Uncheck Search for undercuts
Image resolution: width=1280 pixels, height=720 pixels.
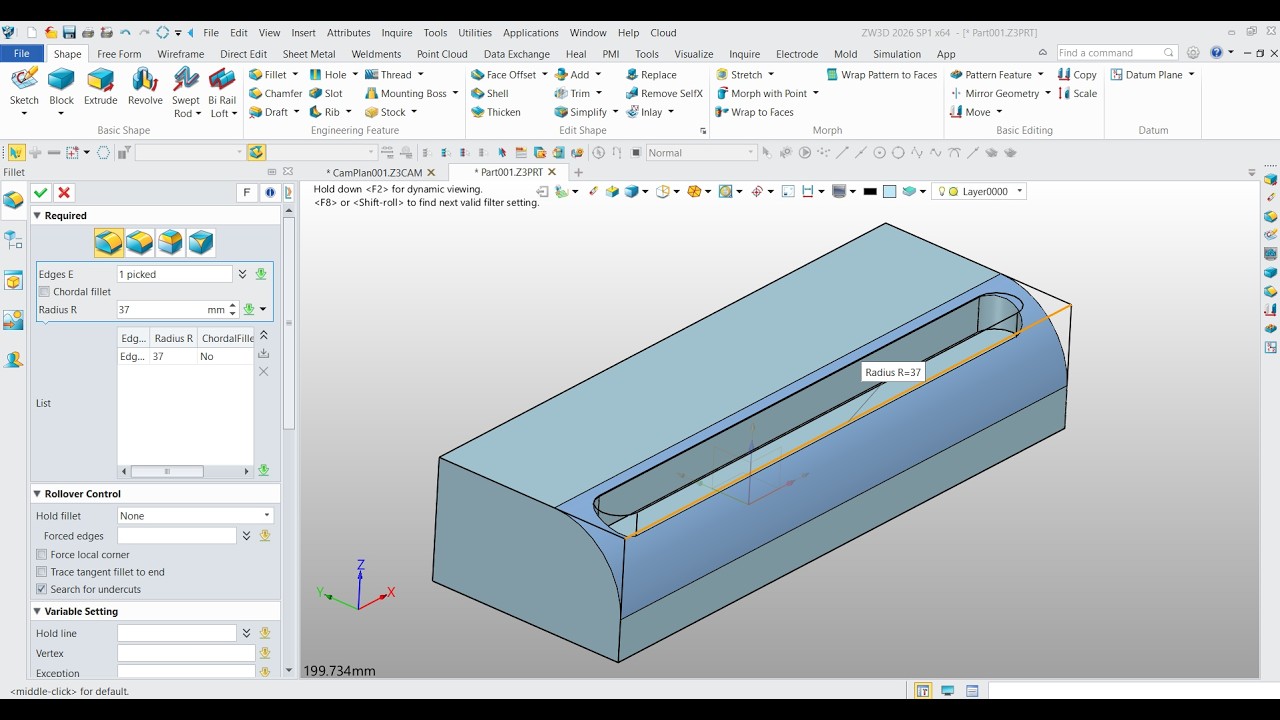point(42,589)
